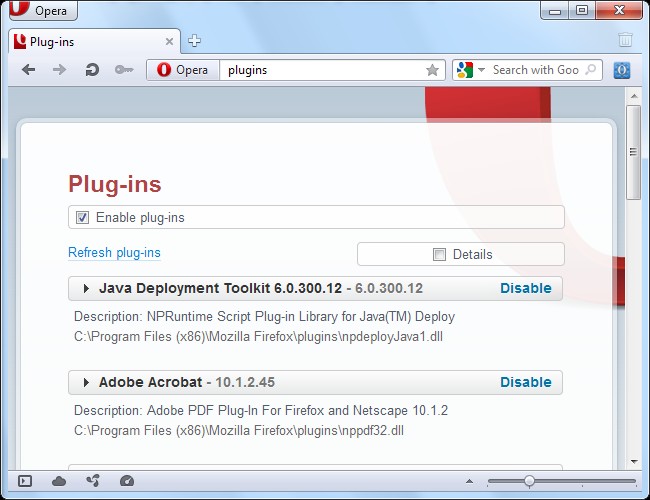
Task: Click the Plug-ins page heading
Action: (115, 184)
